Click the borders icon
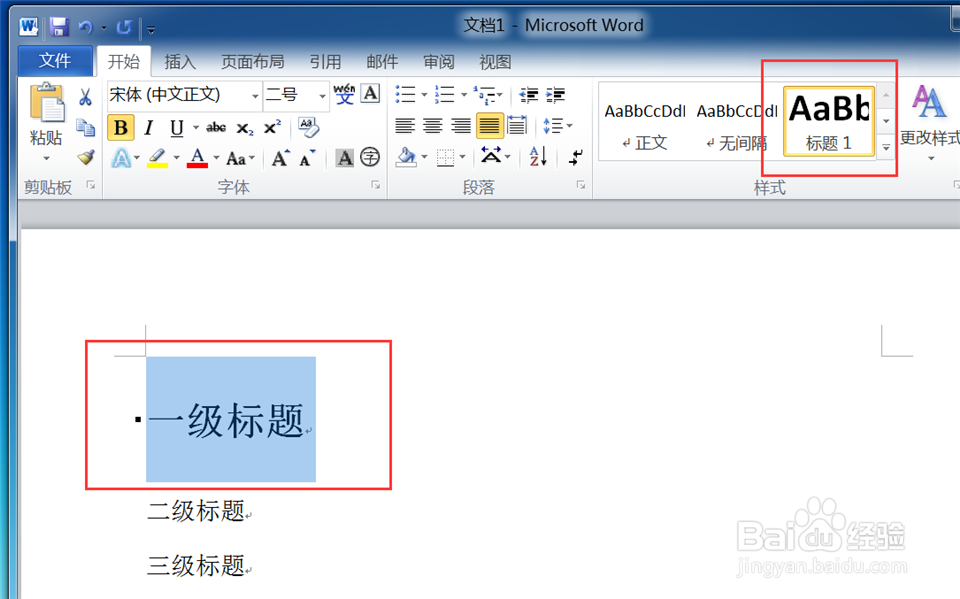Viewport: 960px width, 599px height. coord(445,158)
